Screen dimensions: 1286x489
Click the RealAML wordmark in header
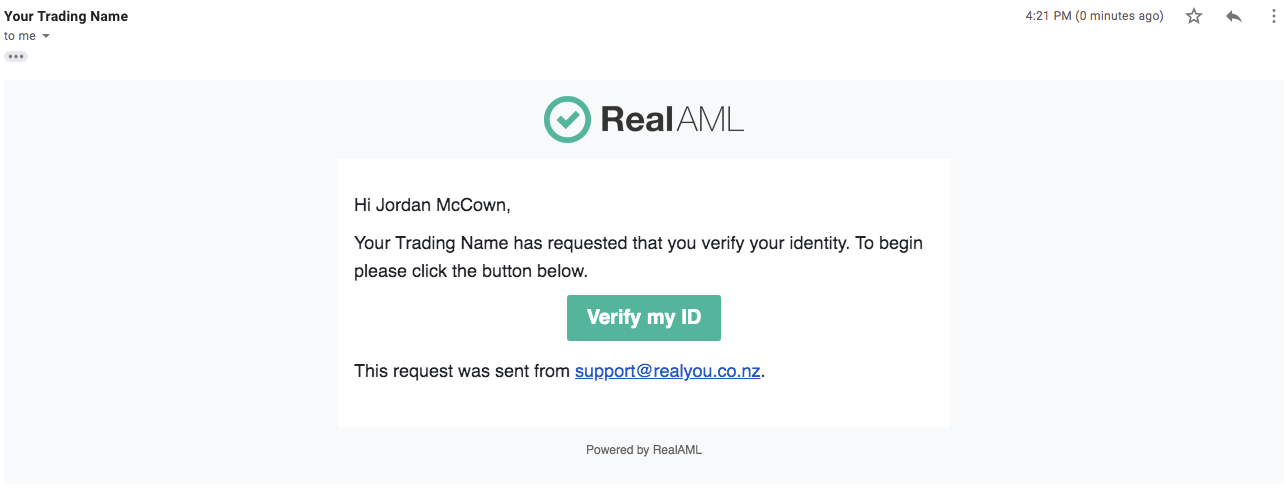[x=672, y=120]
